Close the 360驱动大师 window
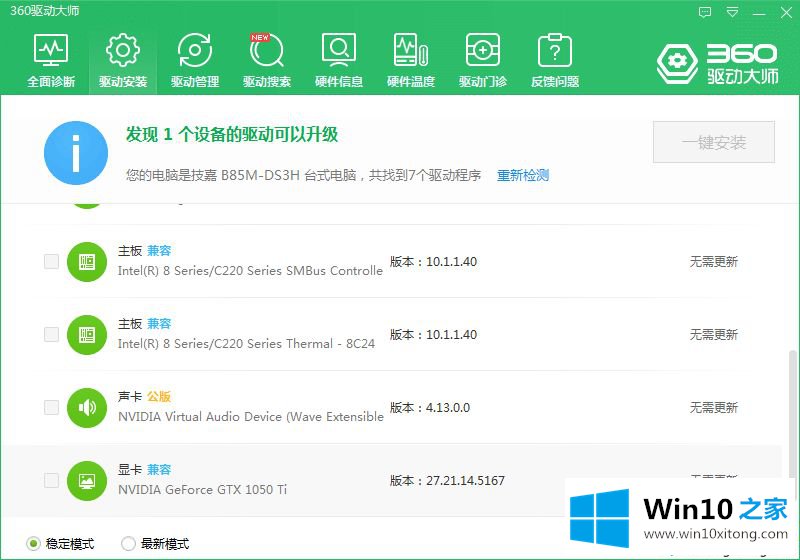800x560 pixels. point(786,12)
